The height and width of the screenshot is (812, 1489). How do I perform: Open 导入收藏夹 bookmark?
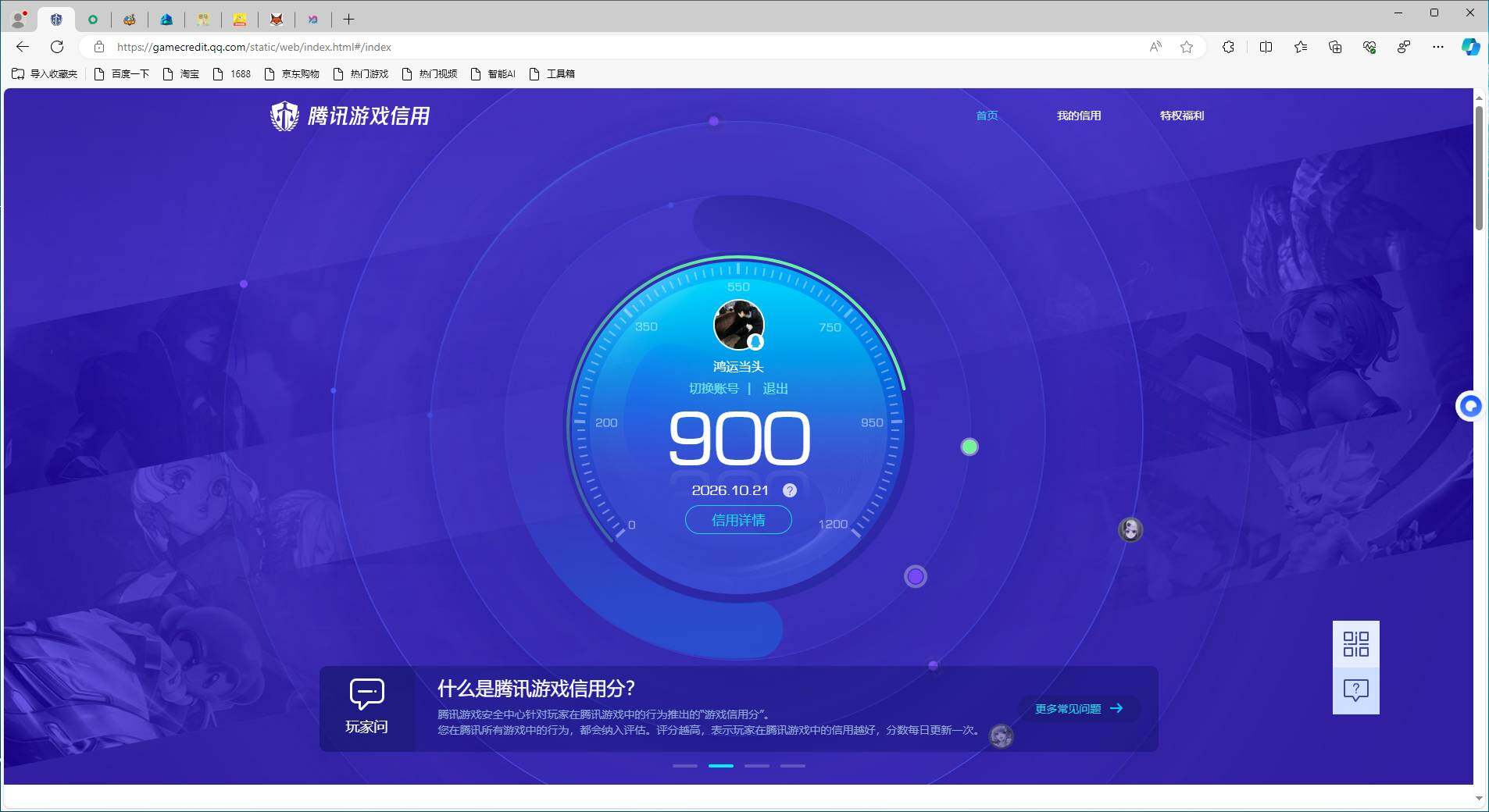pos(45,74)
